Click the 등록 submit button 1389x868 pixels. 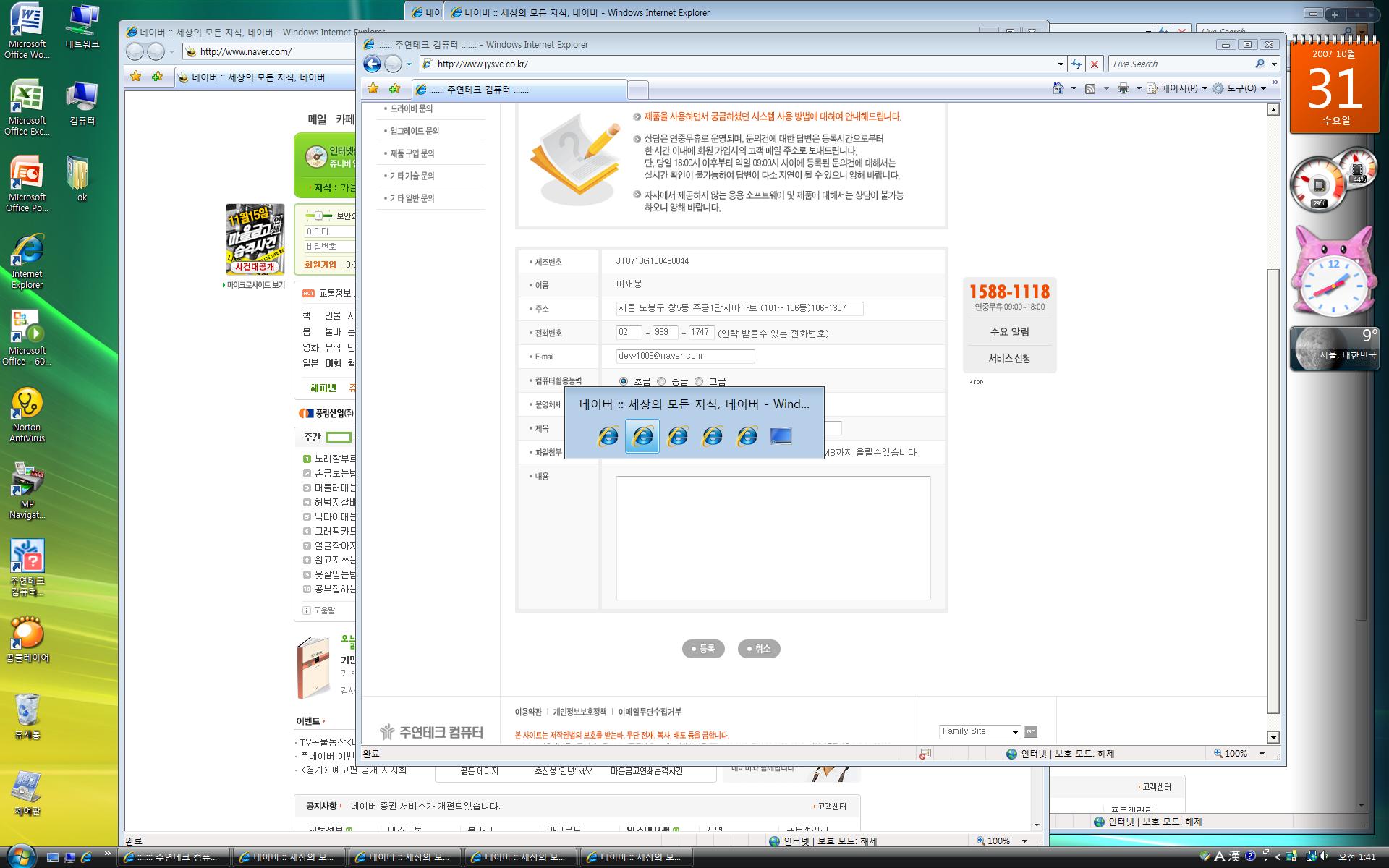tap(703, 649)
